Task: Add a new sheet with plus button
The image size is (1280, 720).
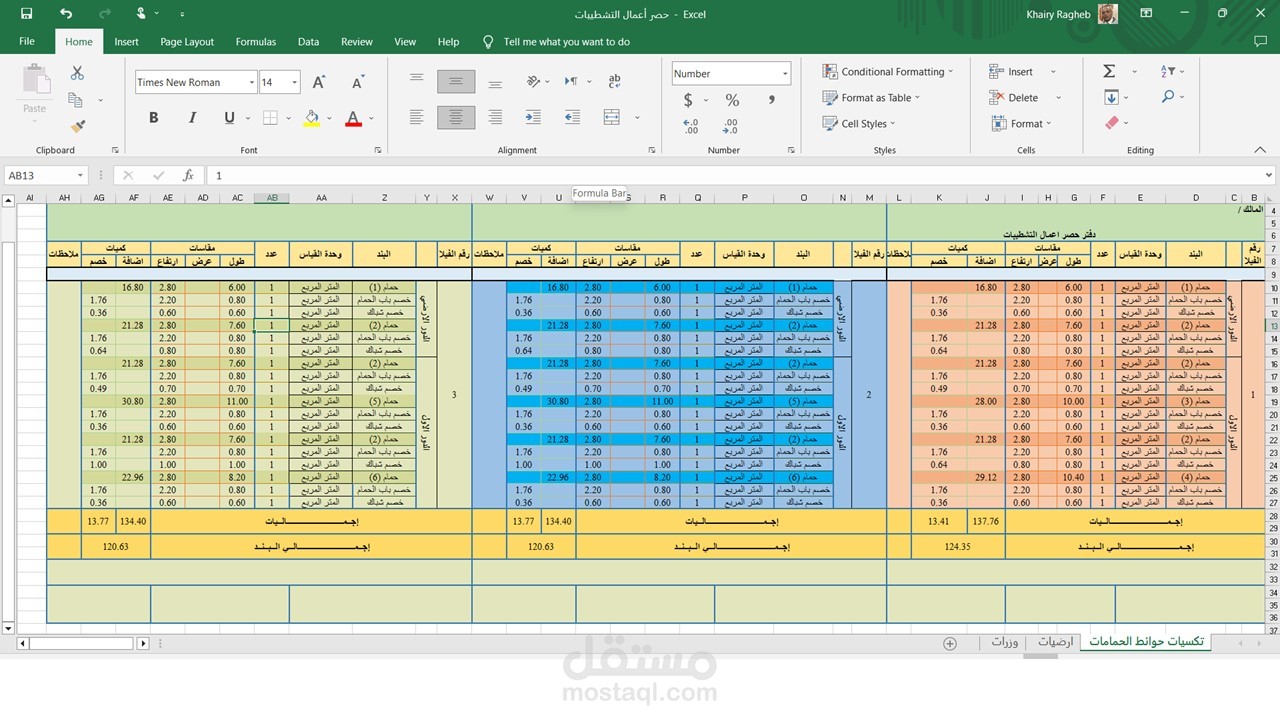Action: click(x=950, y=643)
